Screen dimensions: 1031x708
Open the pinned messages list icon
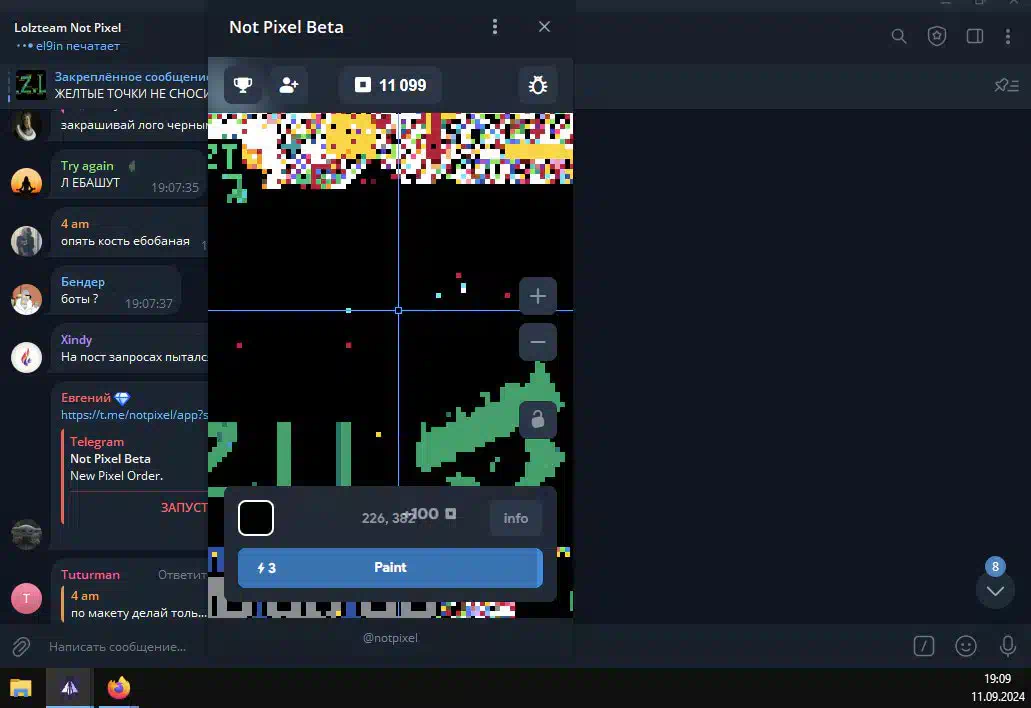point(1006,85)
